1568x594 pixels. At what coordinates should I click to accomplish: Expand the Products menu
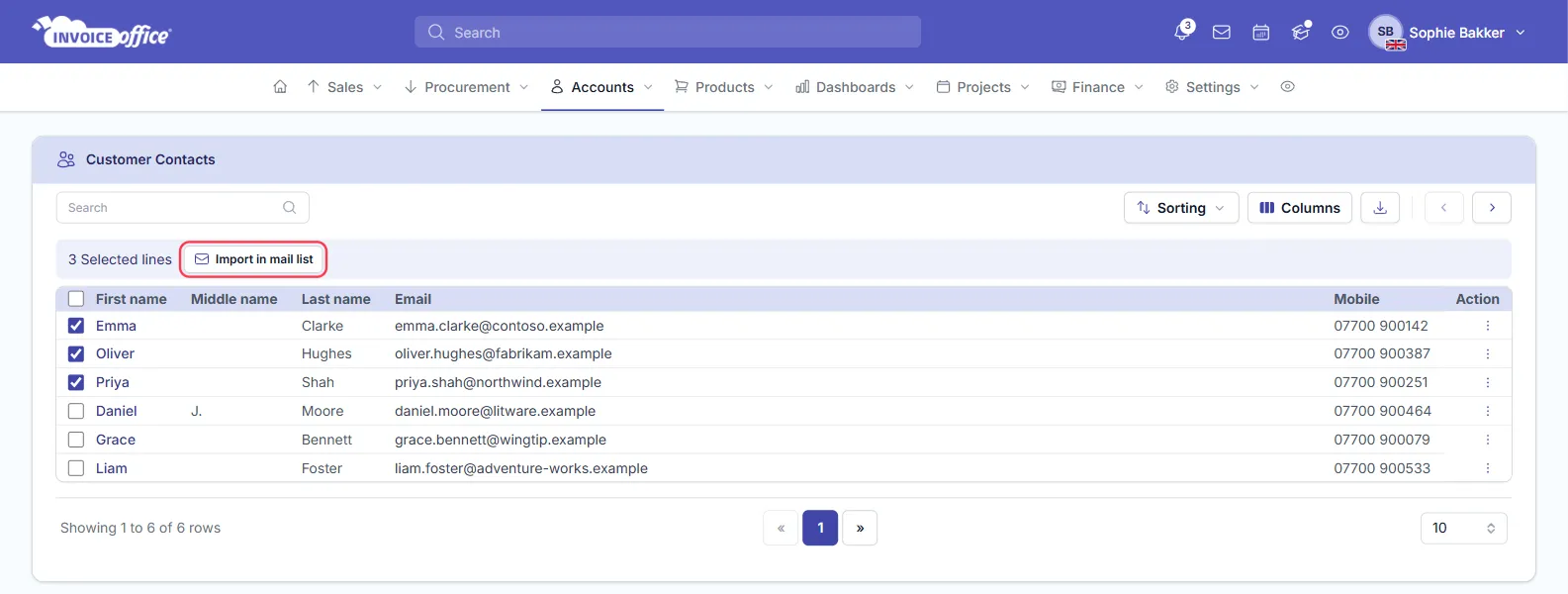click(724, 87)
